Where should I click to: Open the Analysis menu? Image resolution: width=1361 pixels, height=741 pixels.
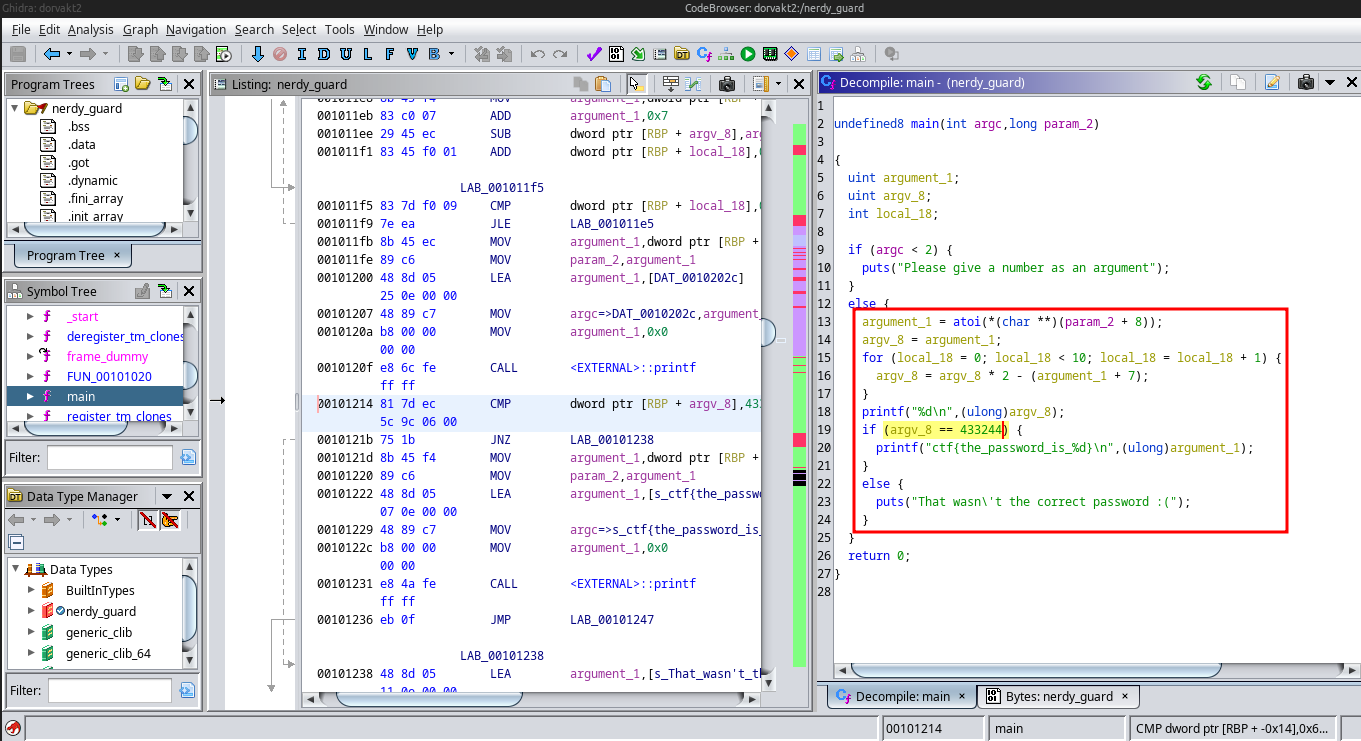(91, 29)
